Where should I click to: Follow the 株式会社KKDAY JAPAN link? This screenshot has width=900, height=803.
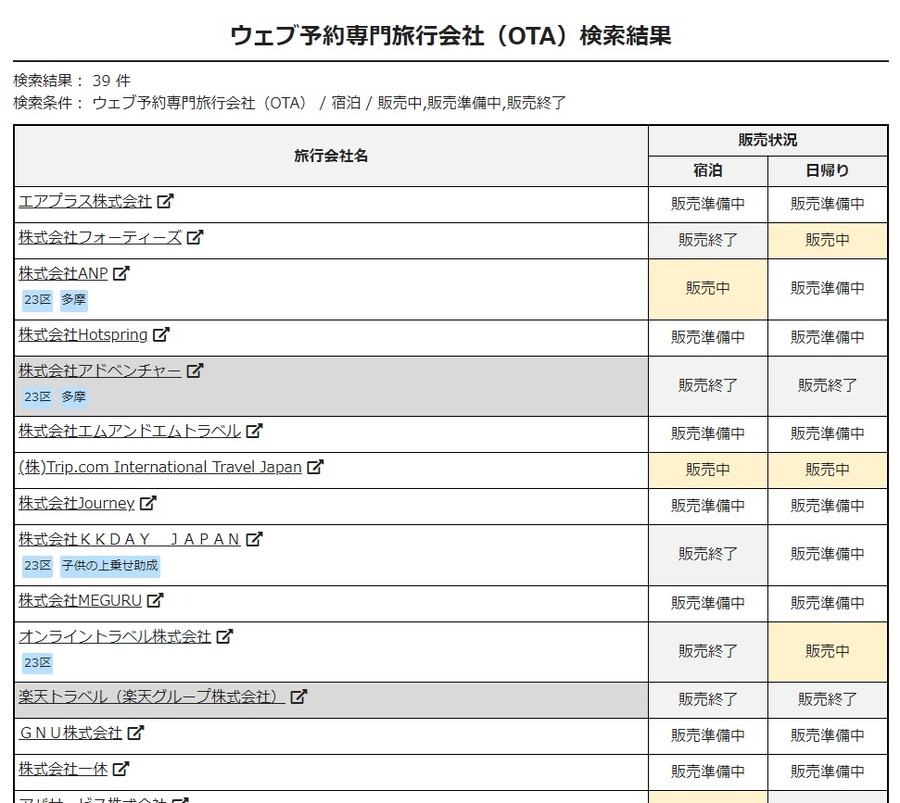(x=130, y=540)
